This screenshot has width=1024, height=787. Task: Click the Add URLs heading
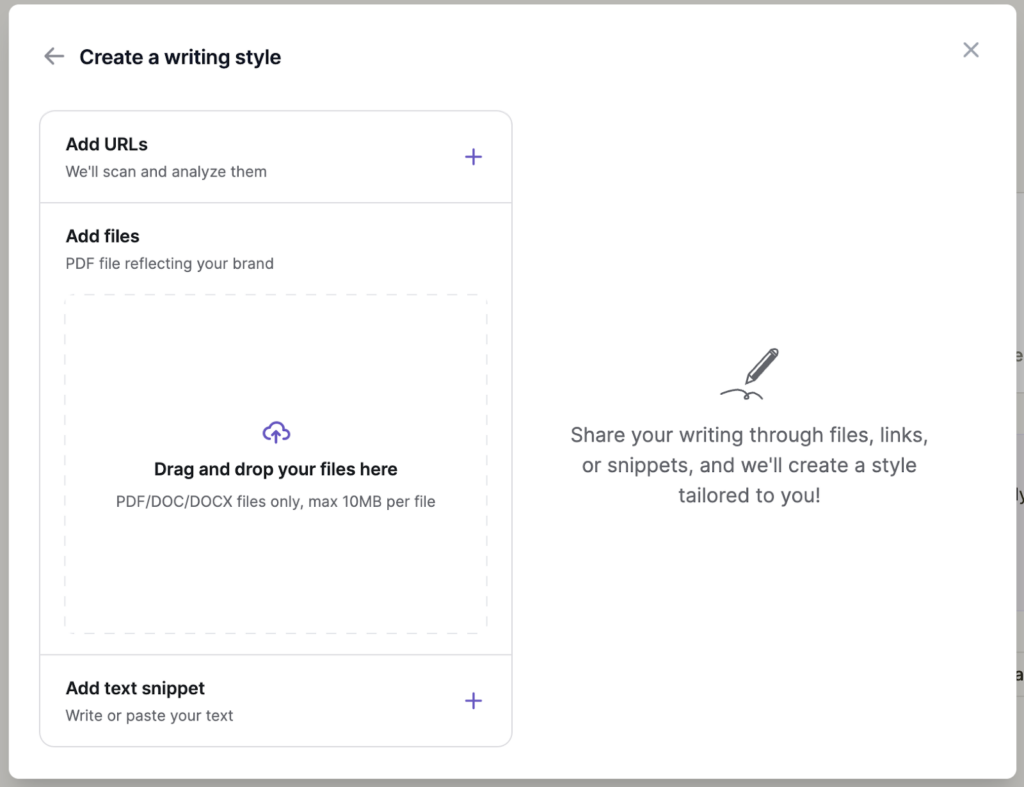coord(106,144)
